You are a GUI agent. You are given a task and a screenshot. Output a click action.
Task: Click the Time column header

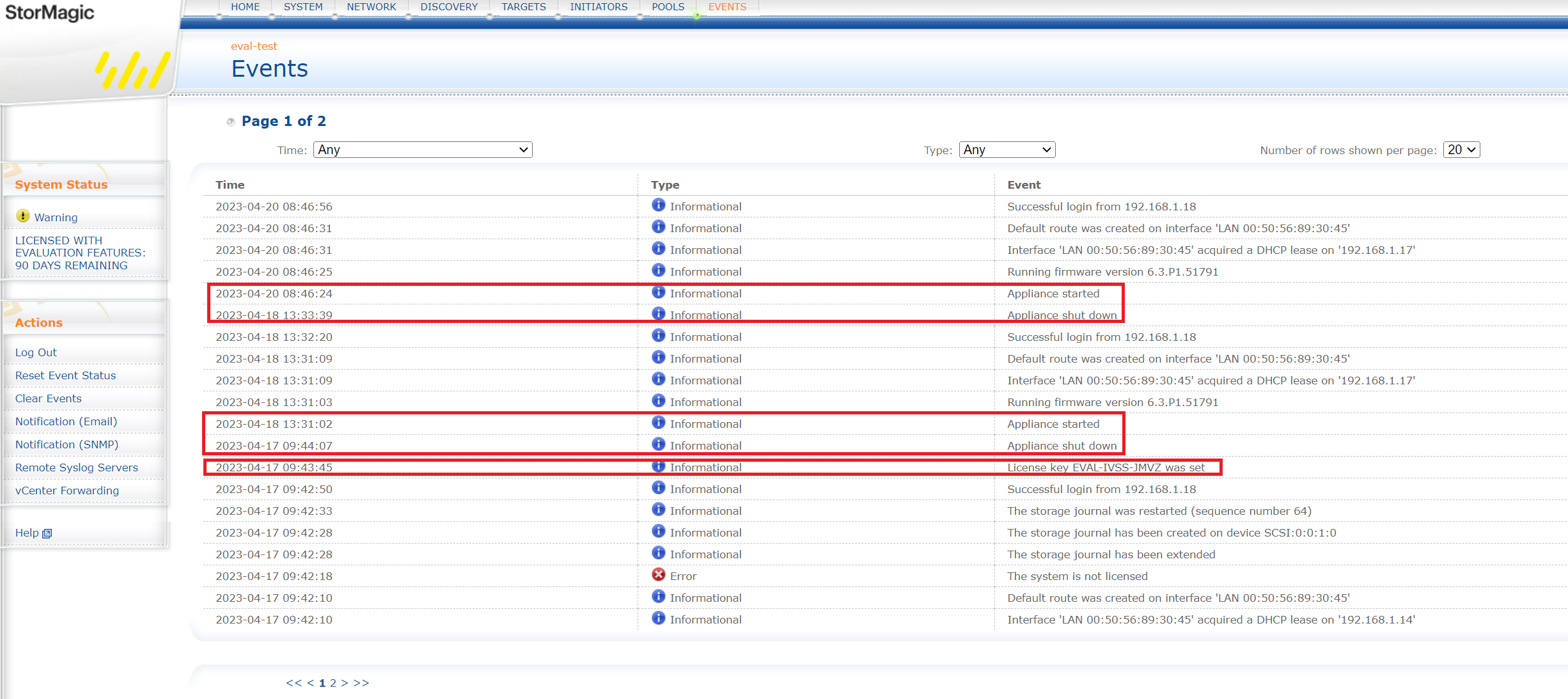coord(230,185)
